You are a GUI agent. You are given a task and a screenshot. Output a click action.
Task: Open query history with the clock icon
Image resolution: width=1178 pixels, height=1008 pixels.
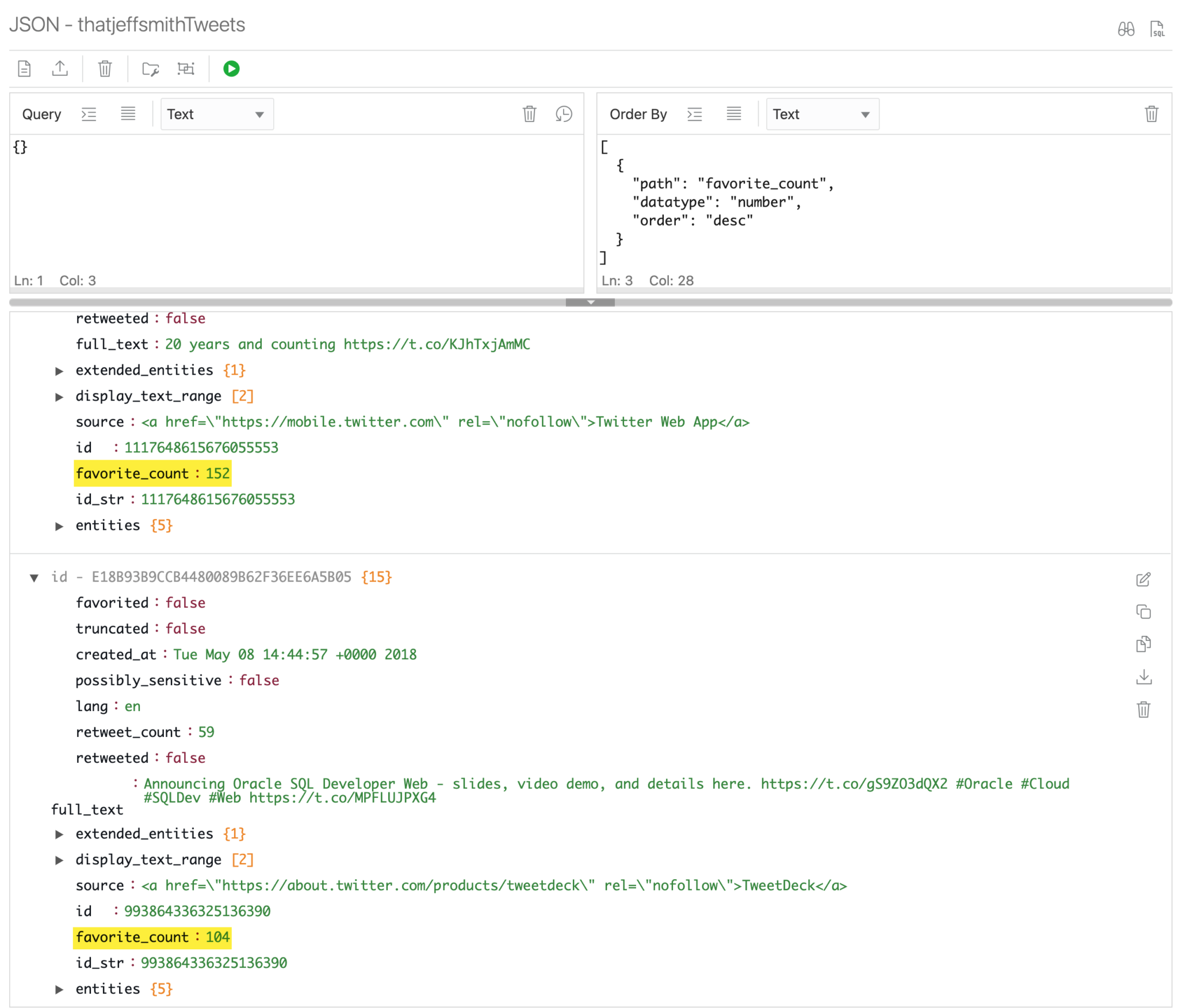coord(564,114)
